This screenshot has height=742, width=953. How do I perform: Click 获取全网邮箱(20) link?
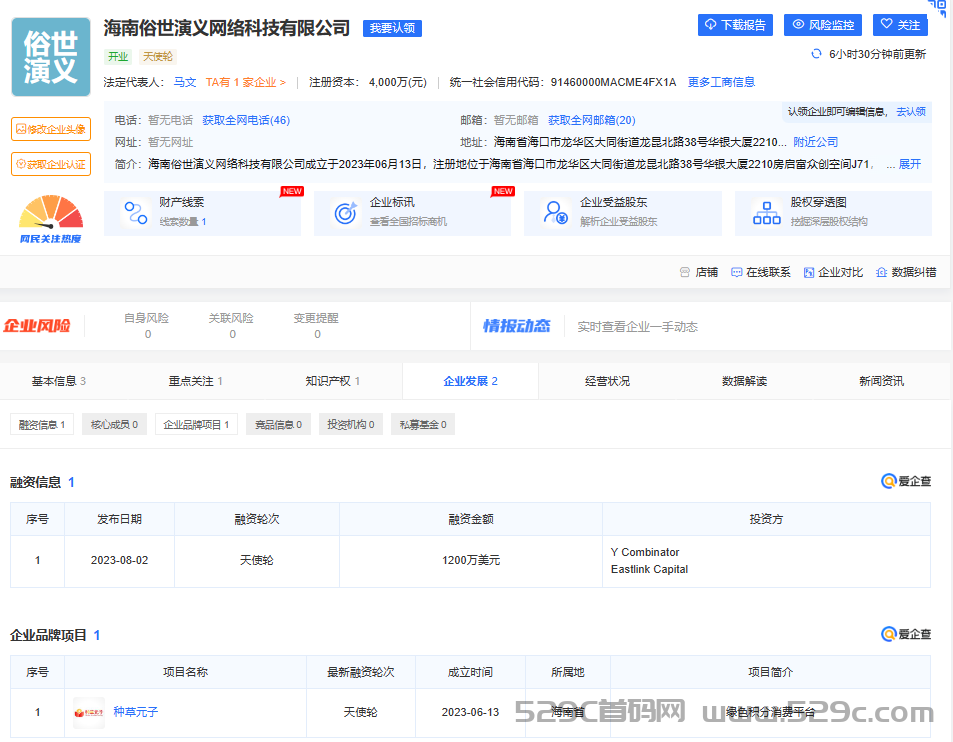(x=591, y=120)
